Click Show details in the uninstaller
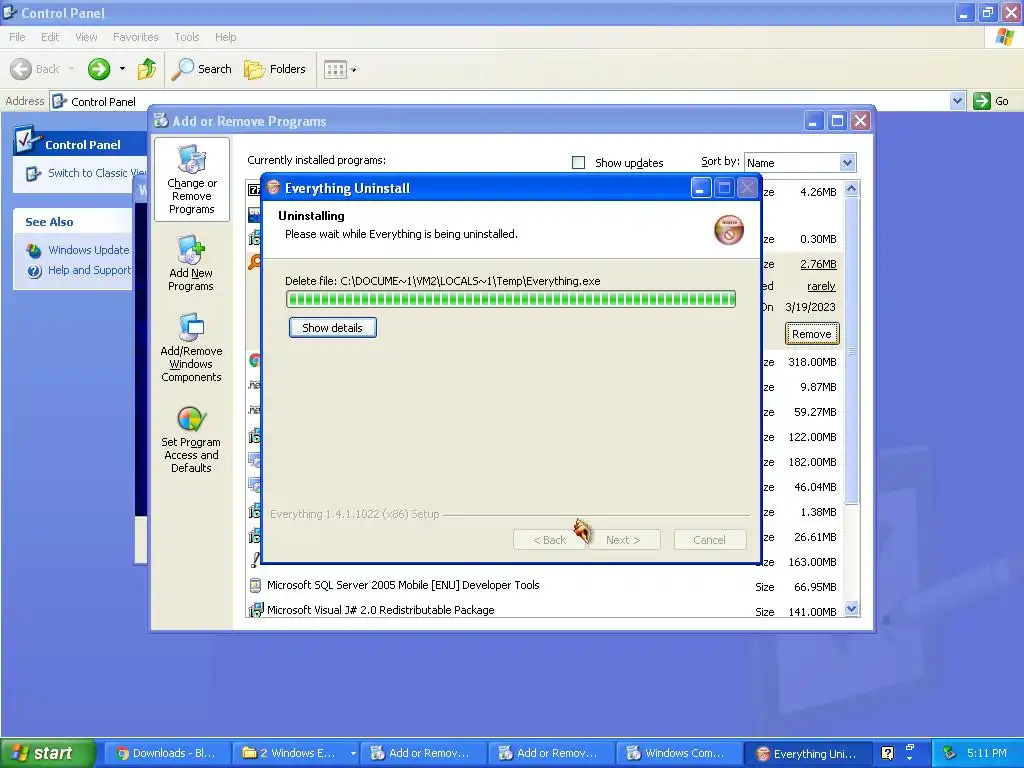Screen dimensions: 1024x768 pos(332,328)
